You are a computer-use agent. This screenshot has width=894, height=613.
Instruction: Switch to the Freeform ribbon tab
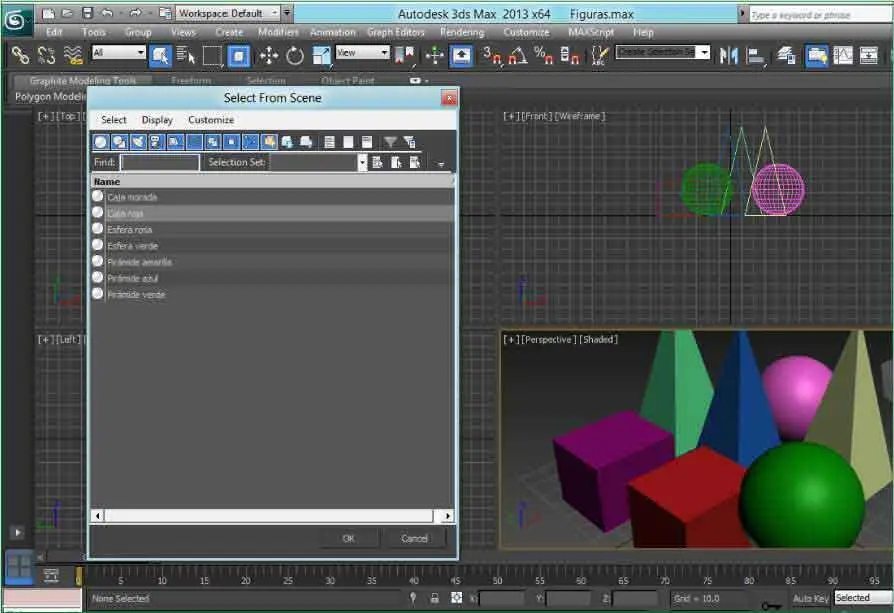pyautogui.click(x=191, y=81)
